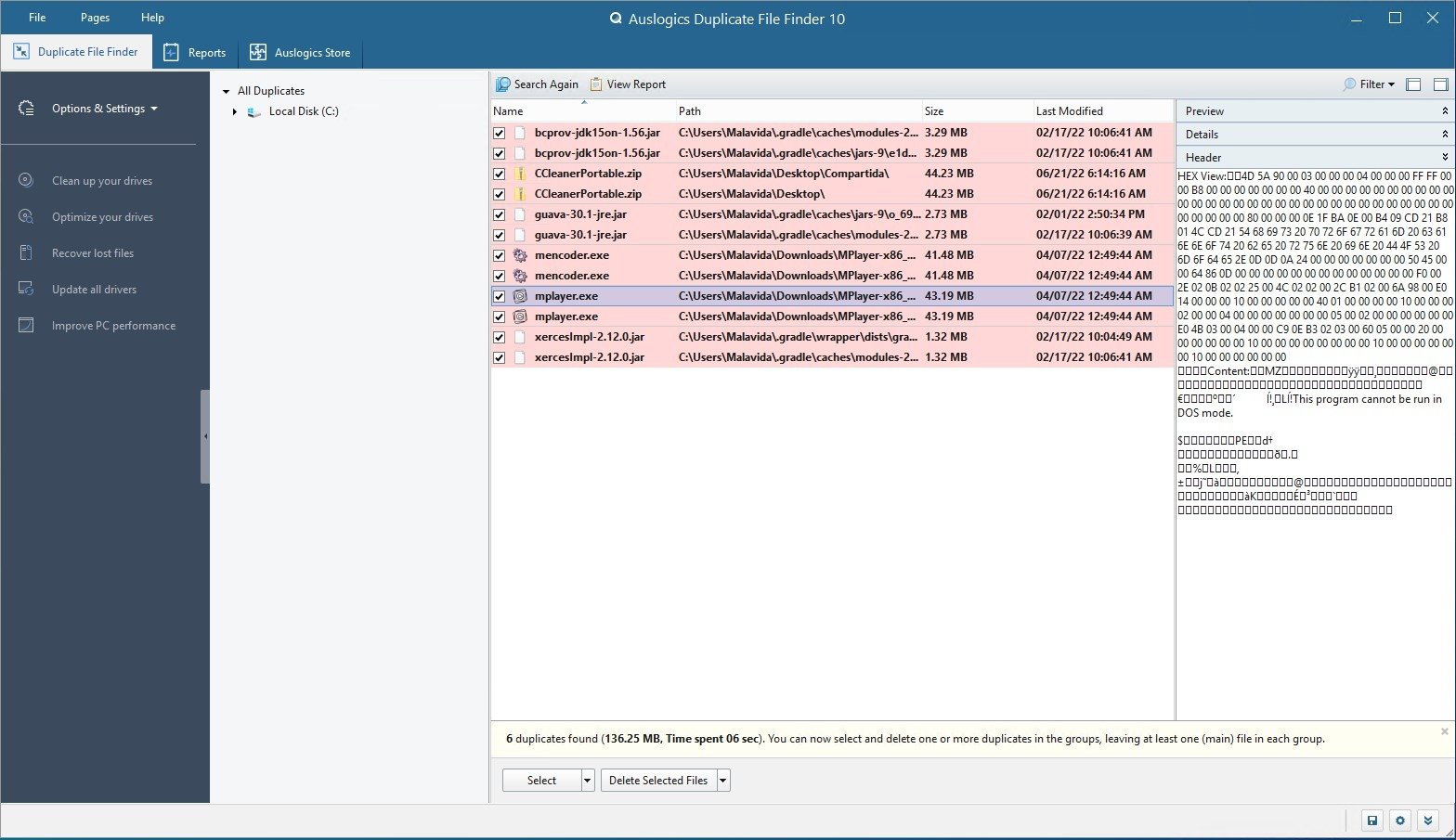The image size is (1456, 840).
Task: Click the save icon in status bar
Action: (x=1372, y=821)
